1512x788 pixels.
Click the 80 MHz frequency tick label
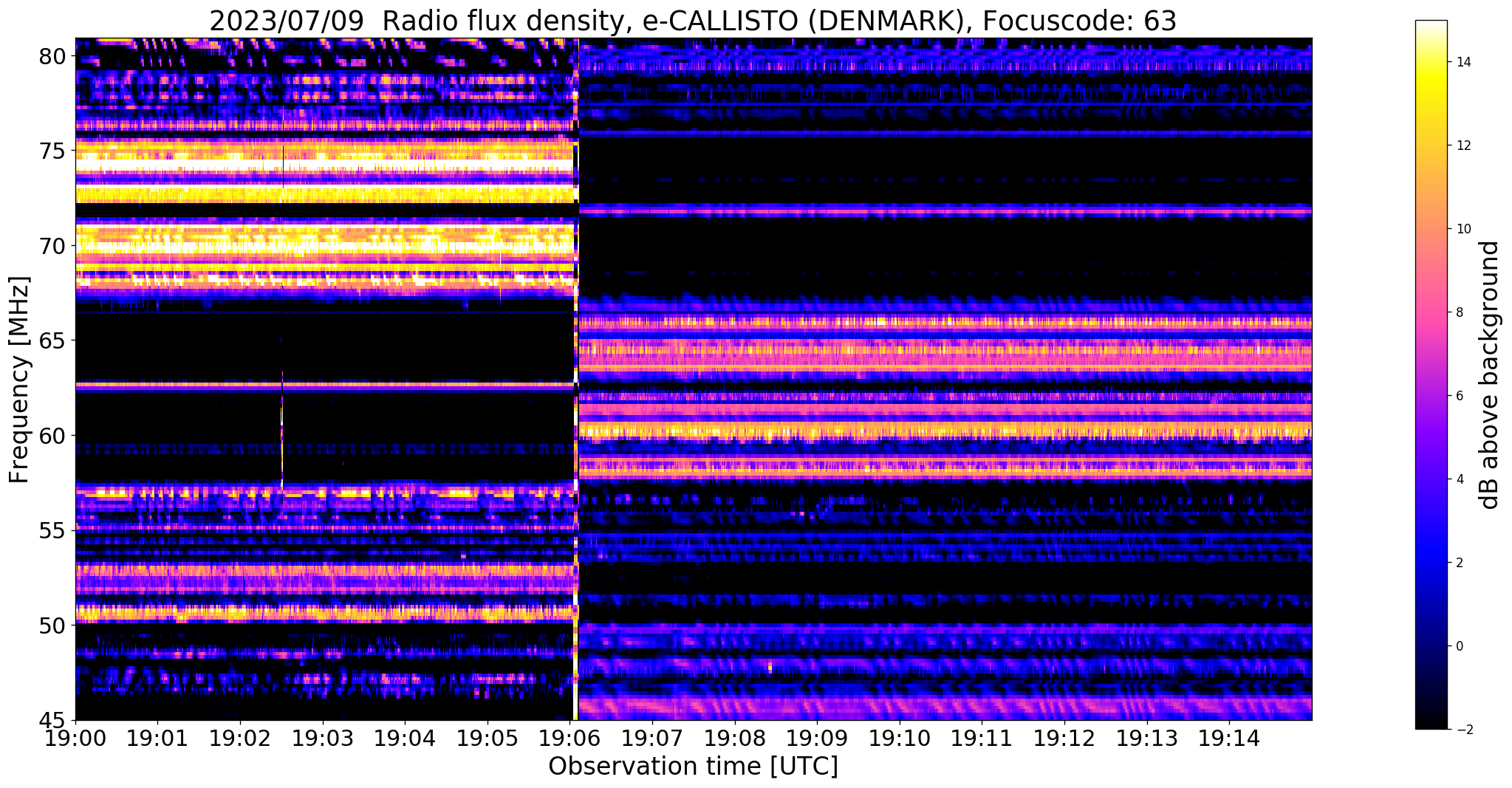54,56
